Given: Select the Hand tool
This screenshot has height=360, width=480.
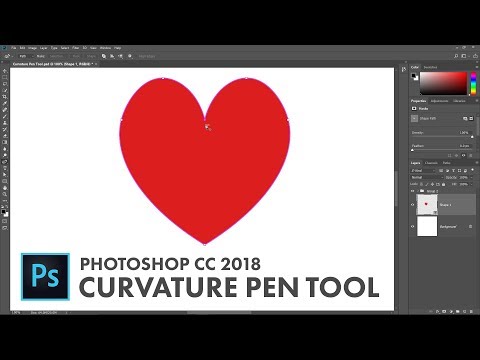Looking at the screenshot, I should 5,188.
